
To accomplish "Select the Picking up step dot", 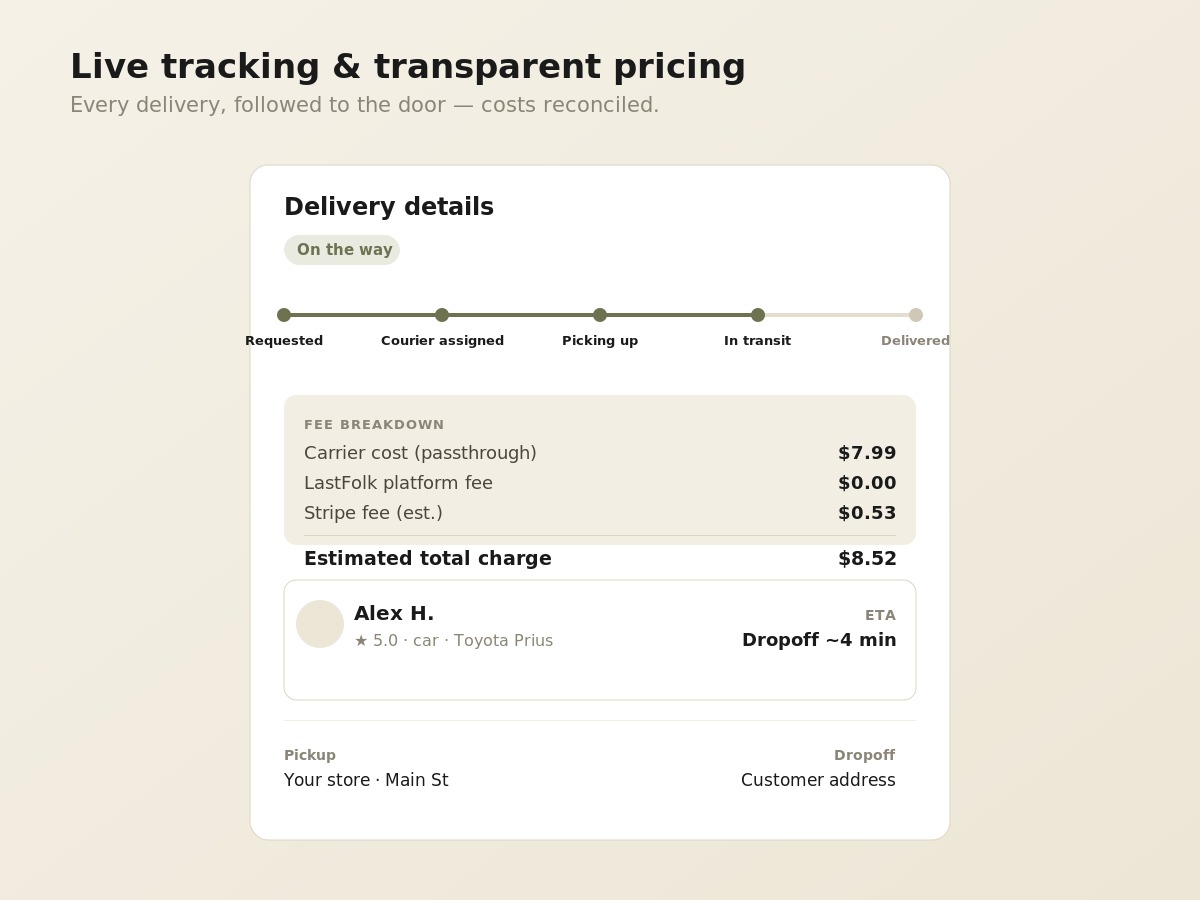I will tap(600, 315).
